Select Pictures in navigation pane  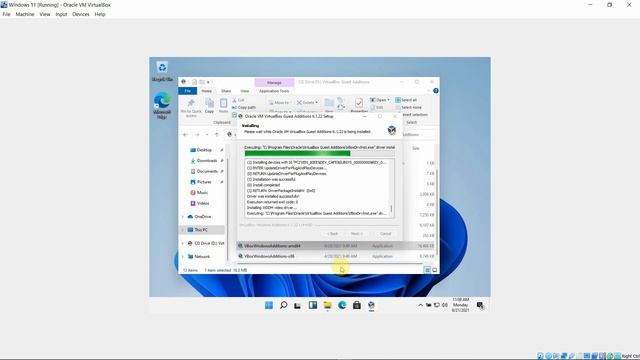(x=202, y=182)
